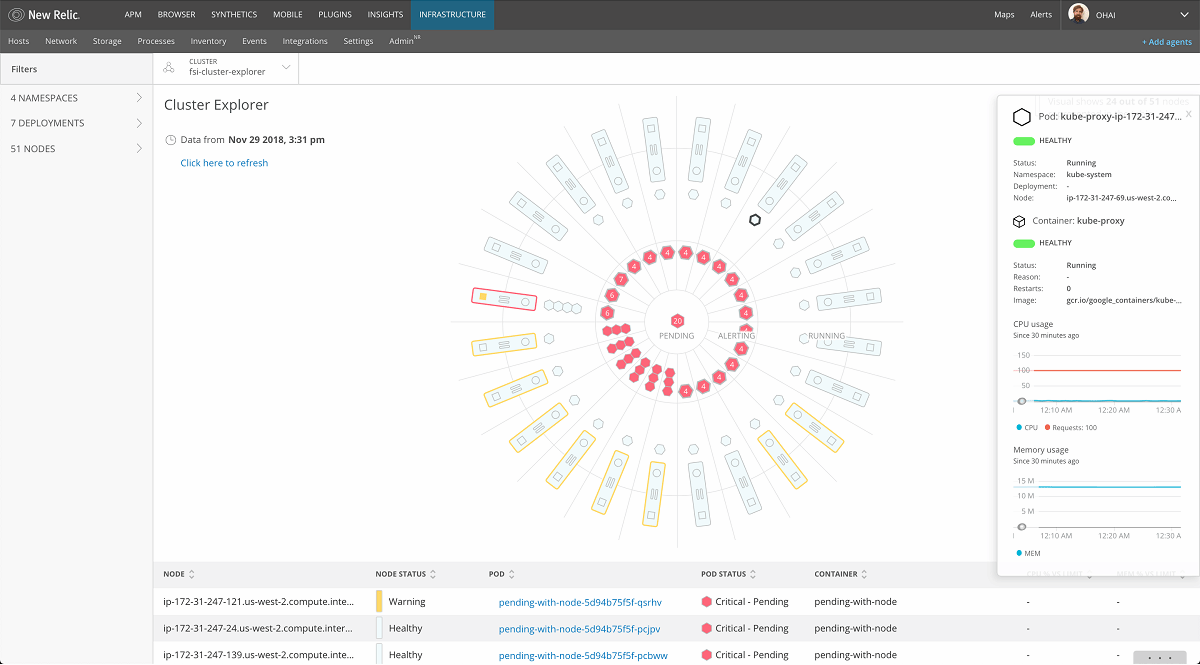Select the black-outlined highlighted pod hexagon

(755, 219)
